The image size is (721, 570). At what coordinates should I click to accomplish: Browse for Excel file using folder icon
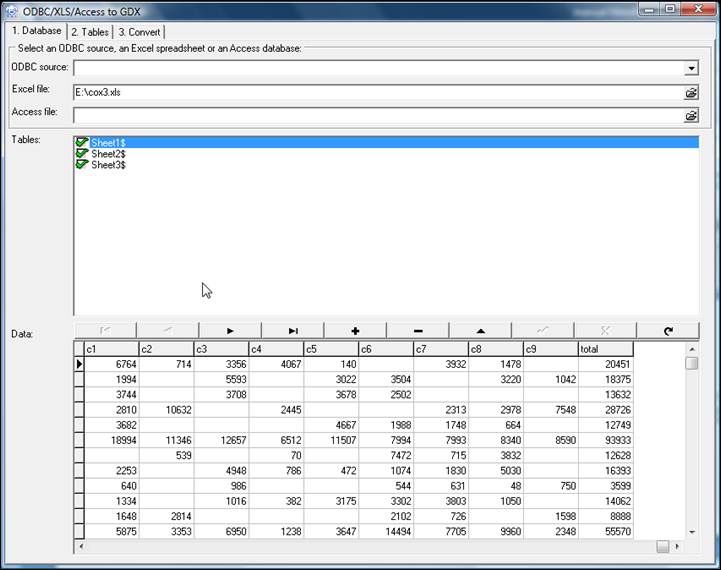(690, 92)
